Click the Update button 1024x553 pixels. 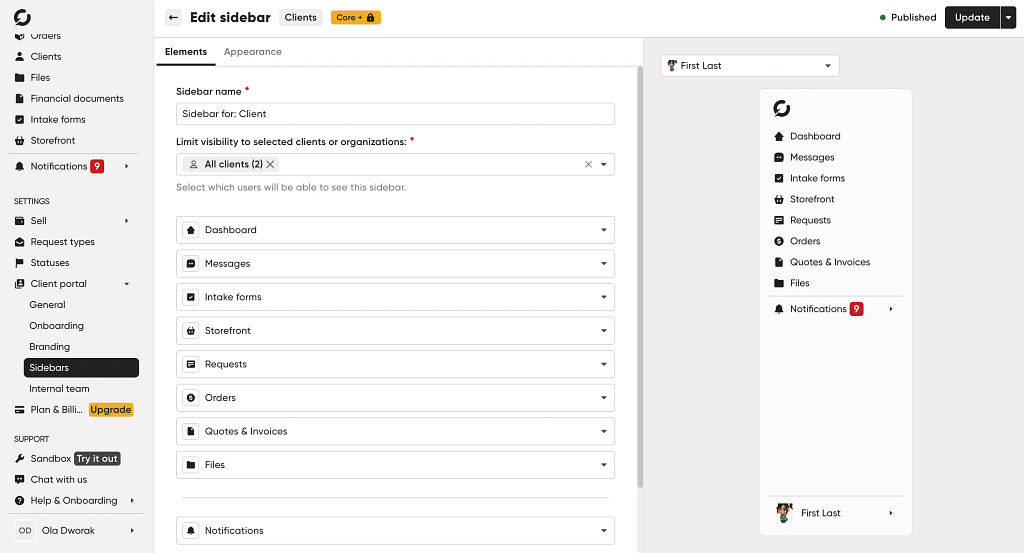pos(972,18)
